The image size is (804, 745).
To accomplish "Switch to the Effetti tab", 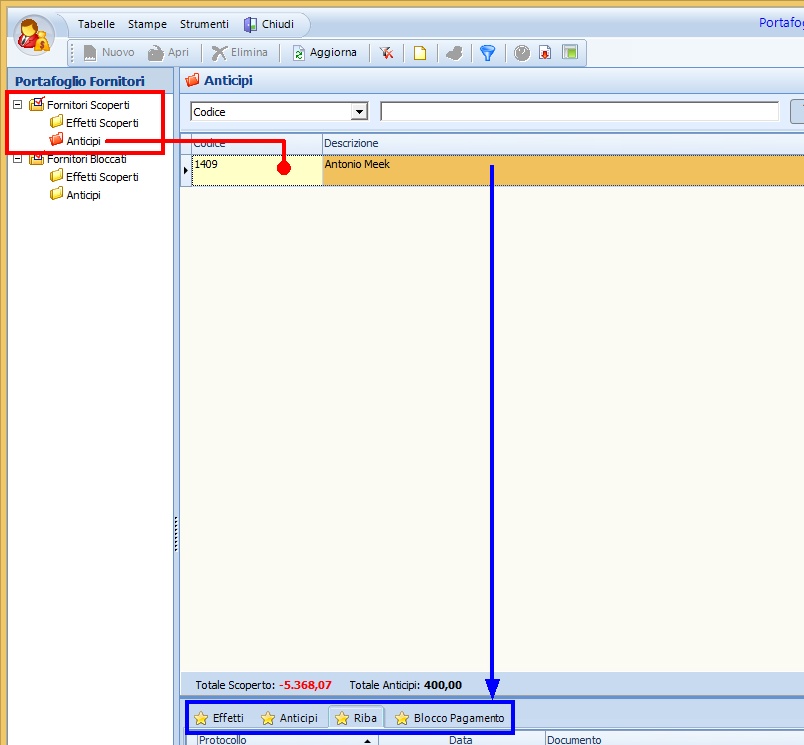I will 219,718.
